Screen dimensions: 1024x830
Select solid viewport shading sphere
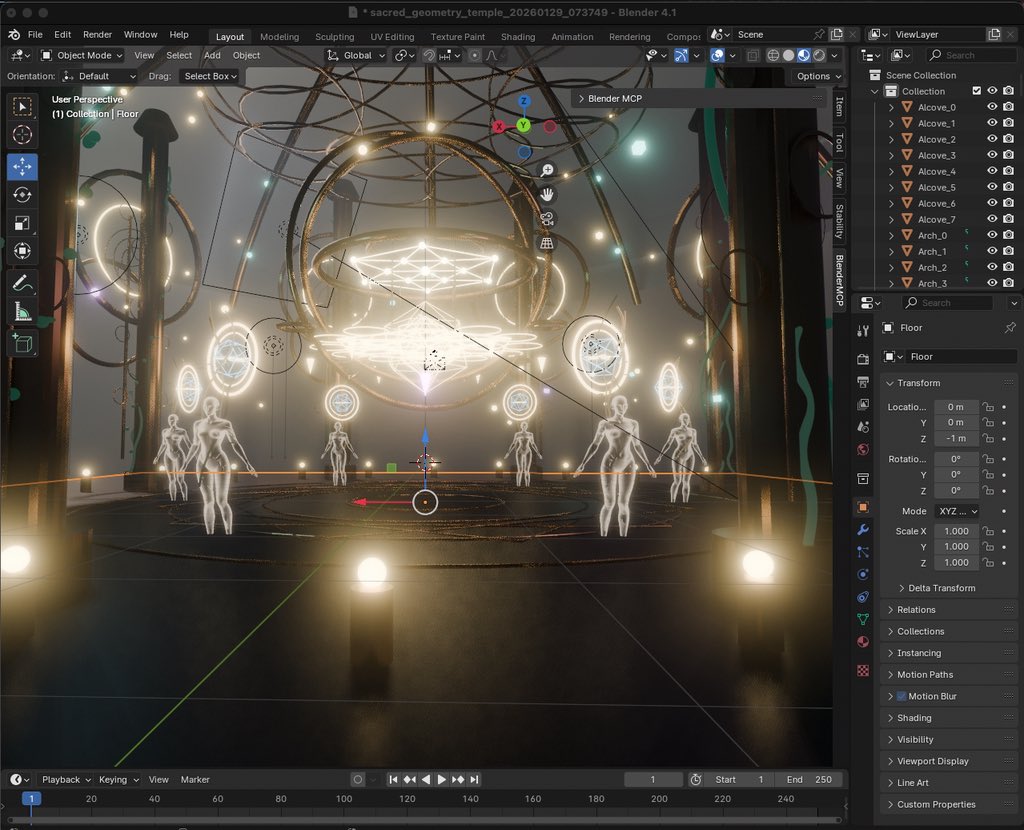tap(788, 56)
